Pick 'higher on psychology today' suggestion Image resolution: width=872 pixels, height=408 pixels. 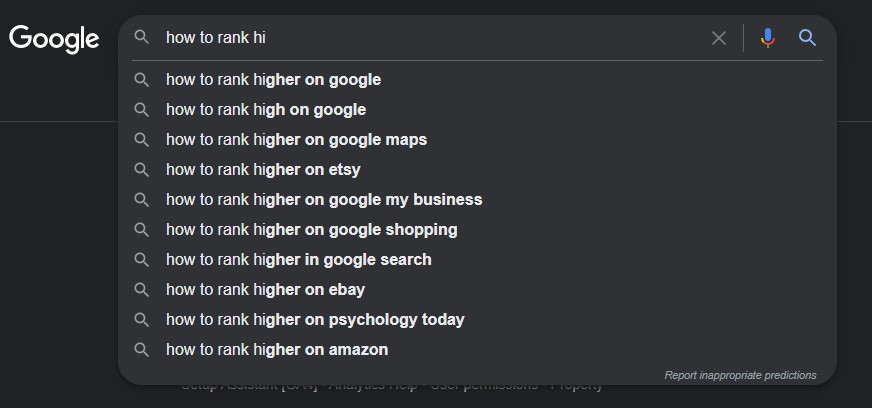click(315, 319)
